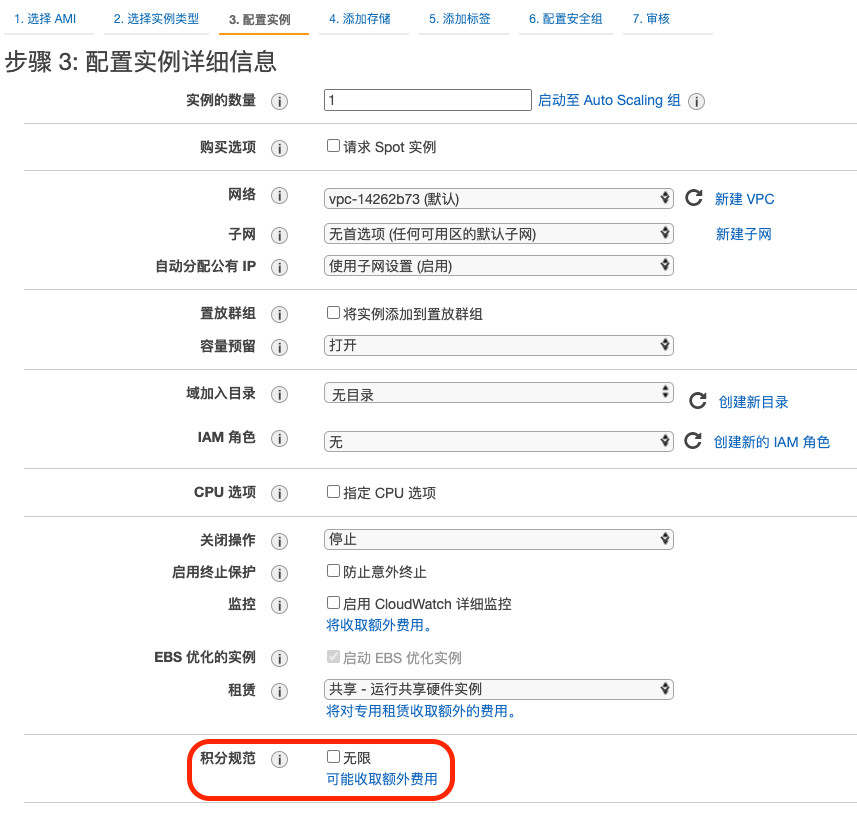The height and width of the screenshot is (814, 857).
Task: Open the 租赁 tenancy dropdown
Action: click(498, 689)
